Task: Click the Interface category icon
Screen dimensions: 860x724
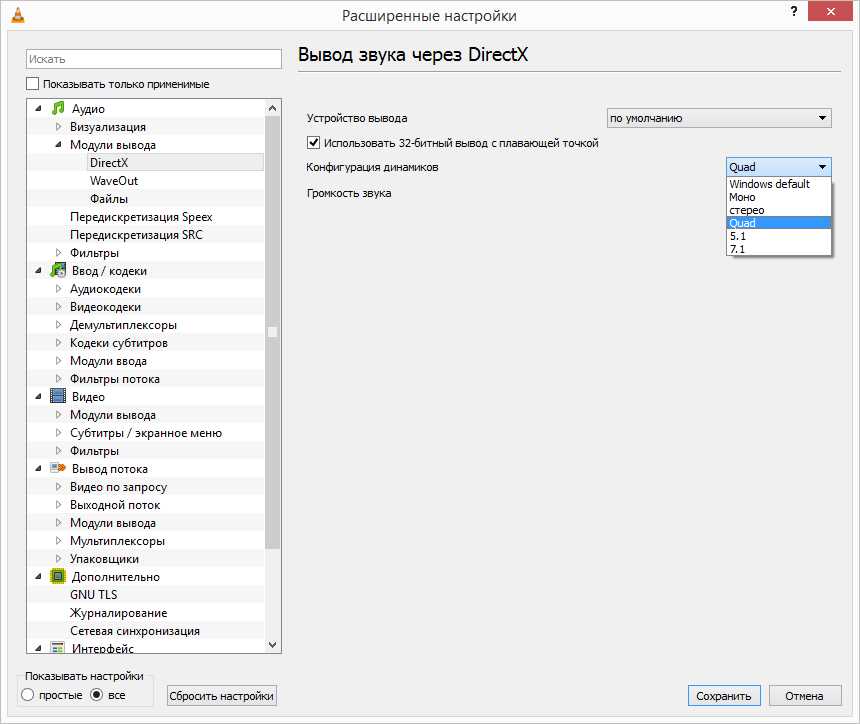Action: (58, 648)
